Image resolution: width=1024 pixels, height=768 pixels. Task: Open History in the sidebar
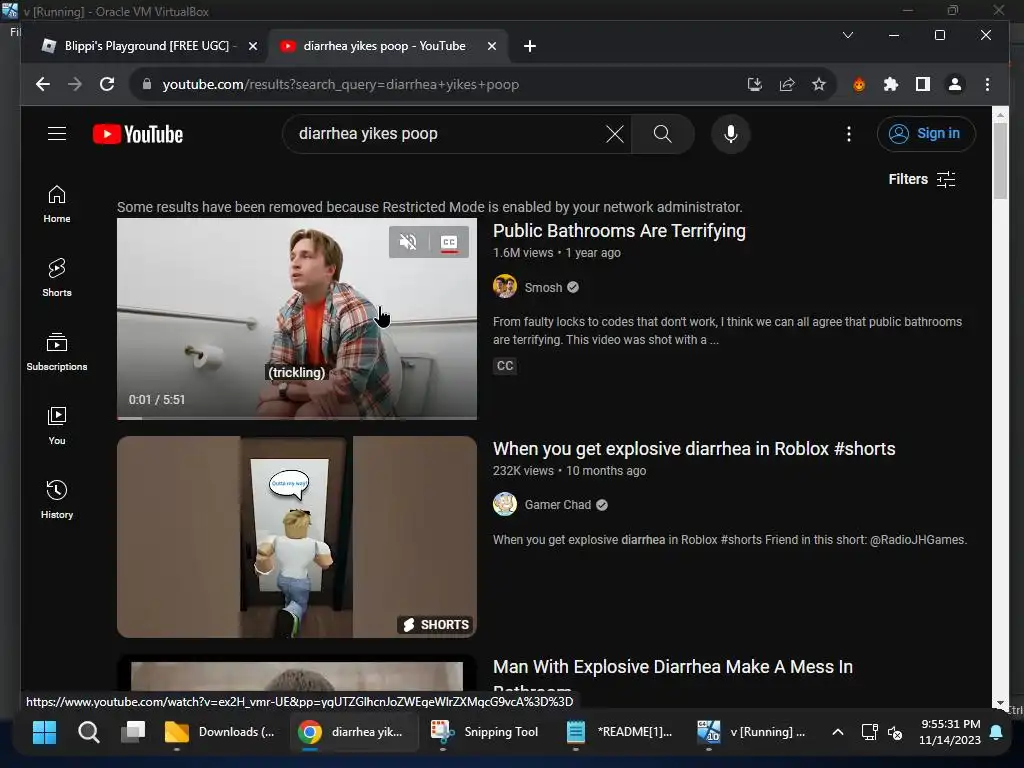57,500
